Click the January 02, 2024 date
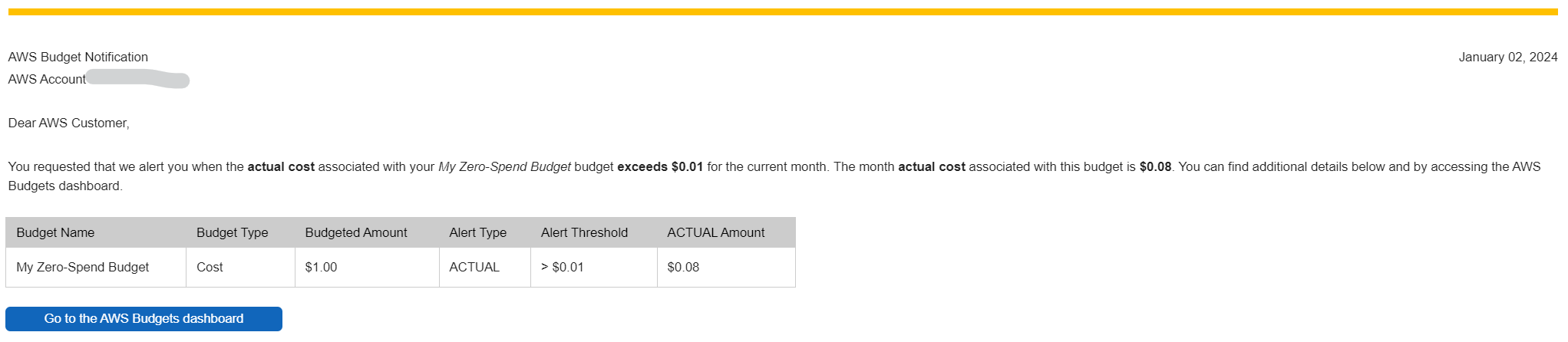 click(x=1507, y=58)
